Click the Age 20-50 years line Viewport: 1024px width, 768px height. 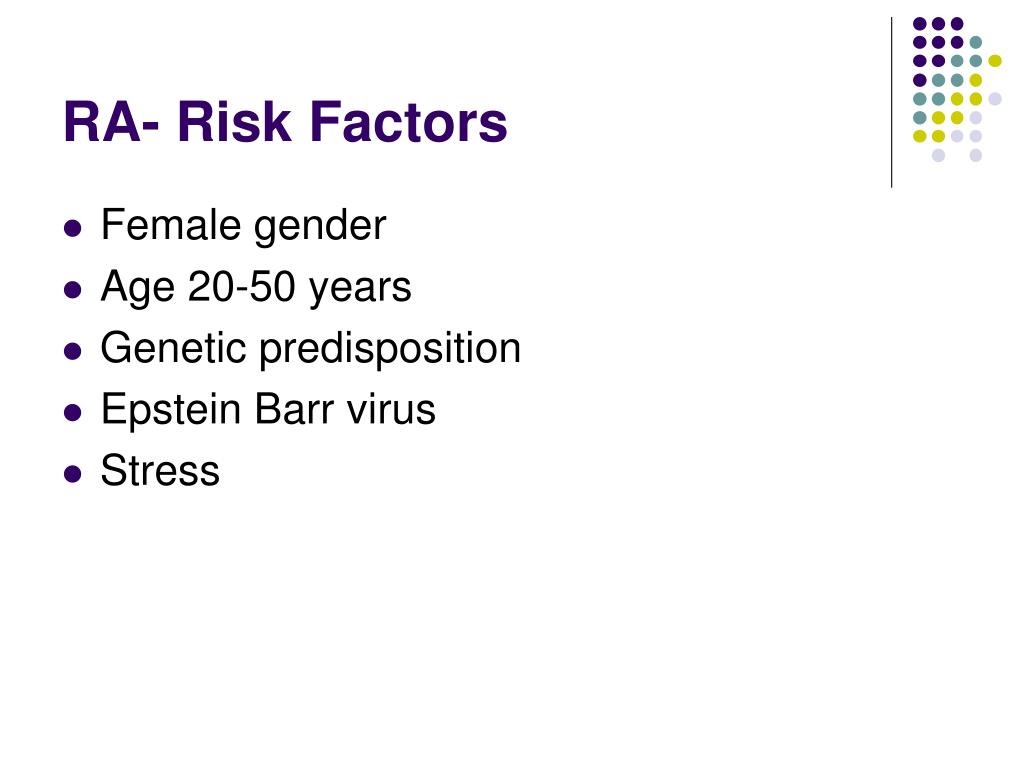tap(256, 288)
